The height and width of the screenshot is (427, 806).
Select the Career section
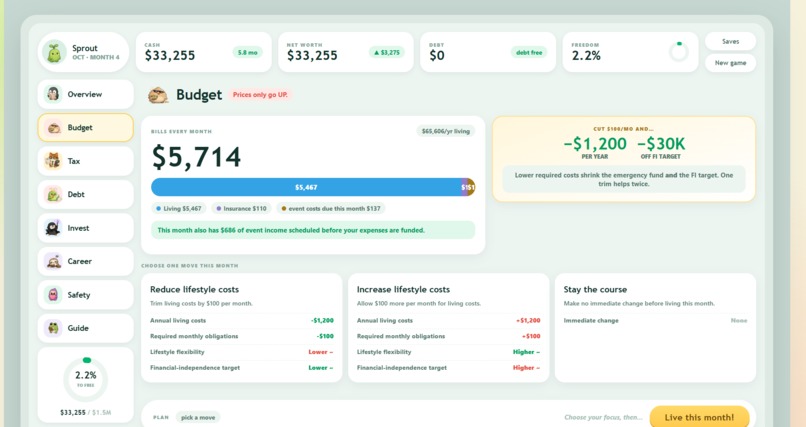click(85, 261)
